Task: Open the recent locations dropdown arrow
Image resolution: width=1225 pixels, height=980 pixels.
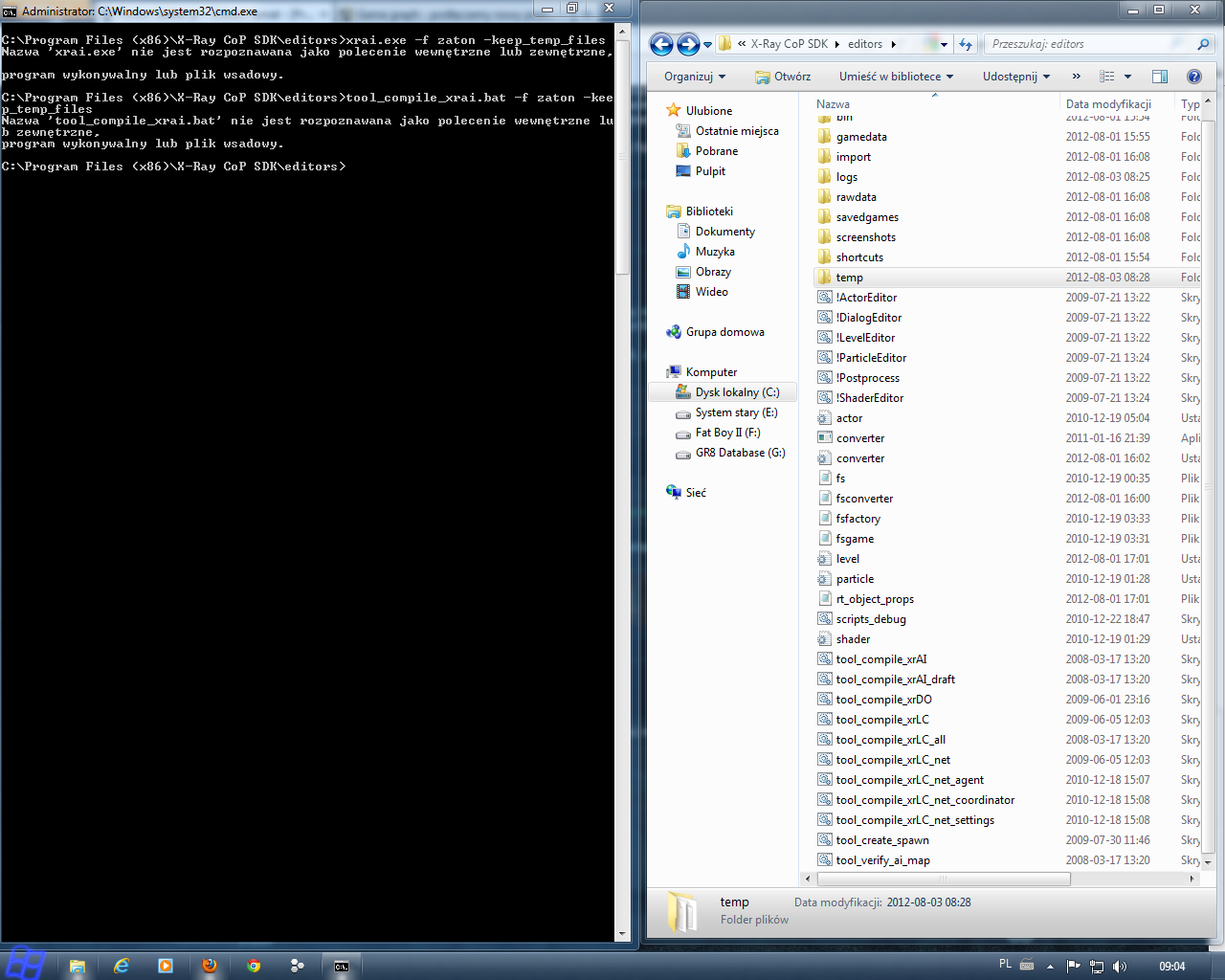Action: (707, 45)
